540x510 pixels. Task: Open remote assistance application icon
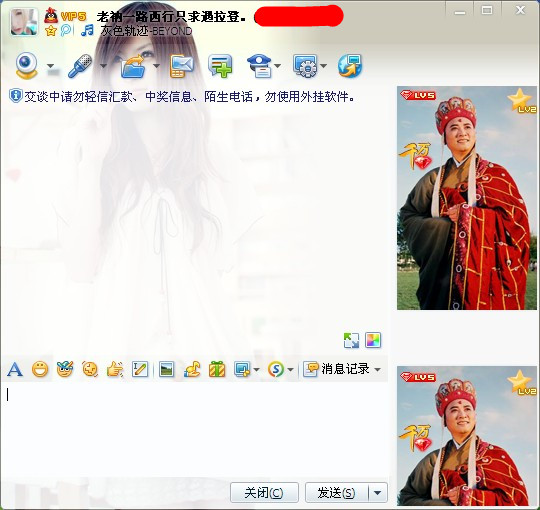(x=305, y=66)
